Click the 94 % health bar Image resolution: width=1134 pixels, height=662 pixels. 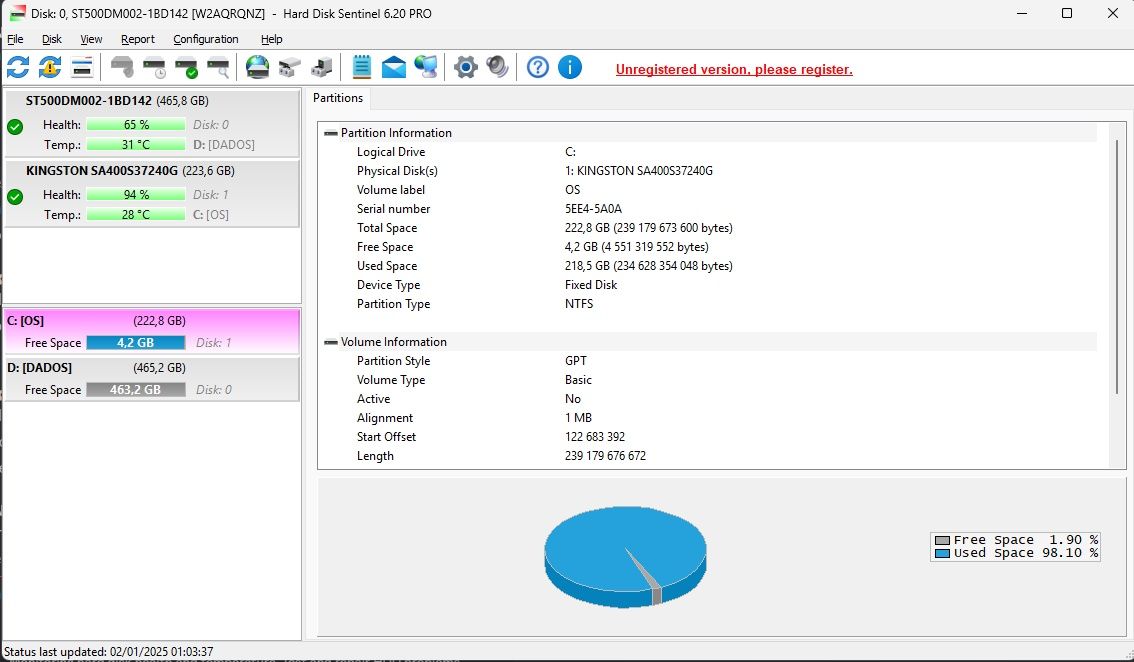(x=136, y=195)
